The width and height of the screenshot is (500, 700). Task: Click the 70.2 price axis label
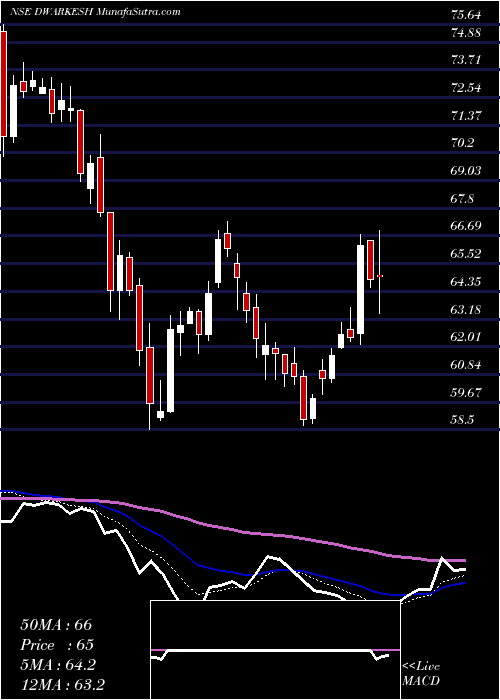click(x=462, y=143)
